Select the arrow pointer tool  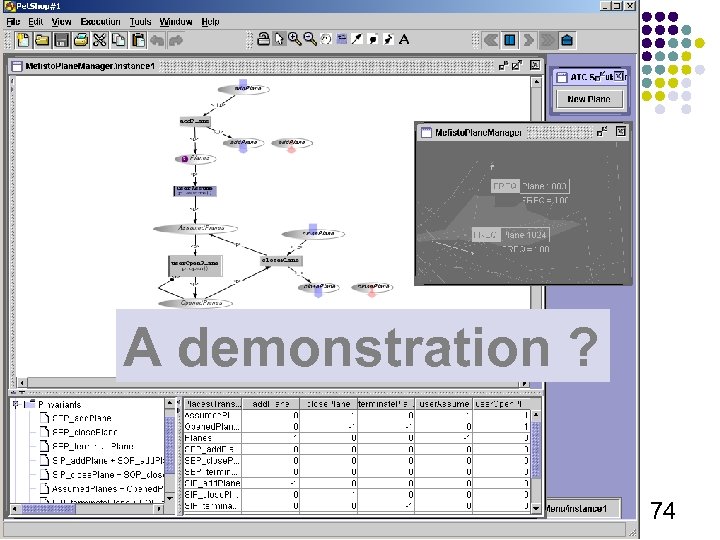point(279,39)
